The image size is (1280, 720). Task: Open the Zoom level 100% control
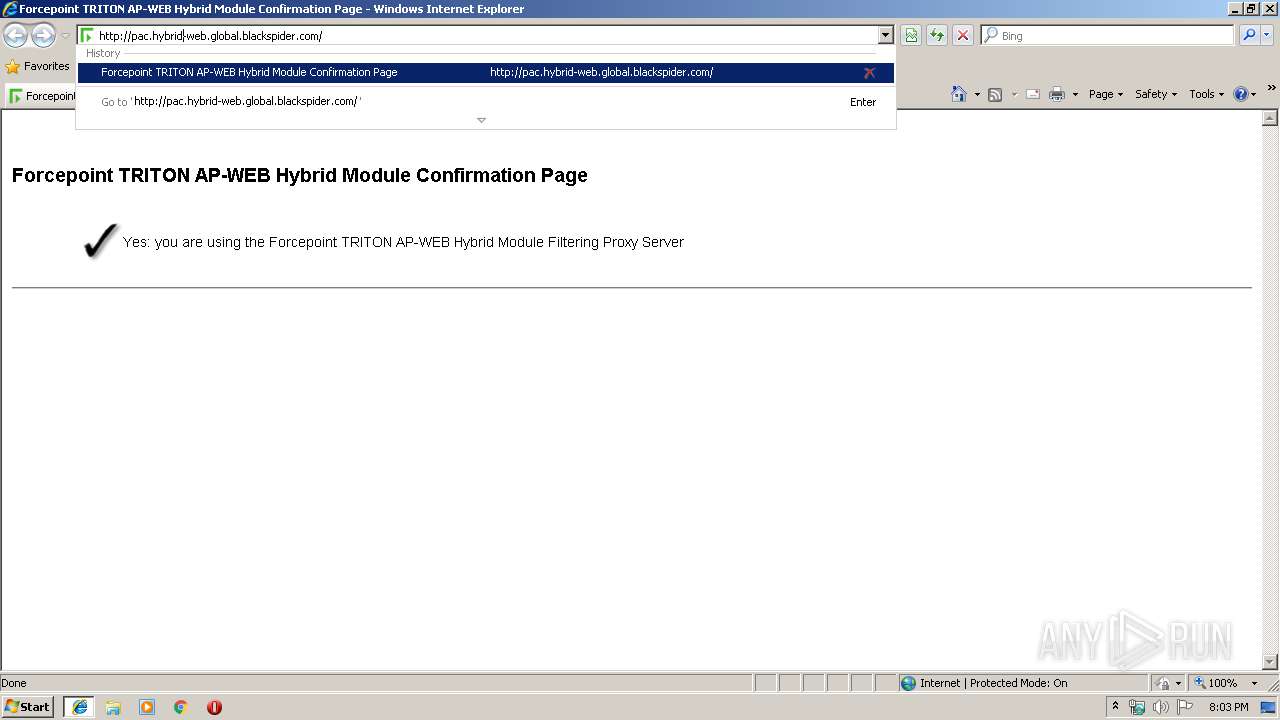click(1215, 683)
